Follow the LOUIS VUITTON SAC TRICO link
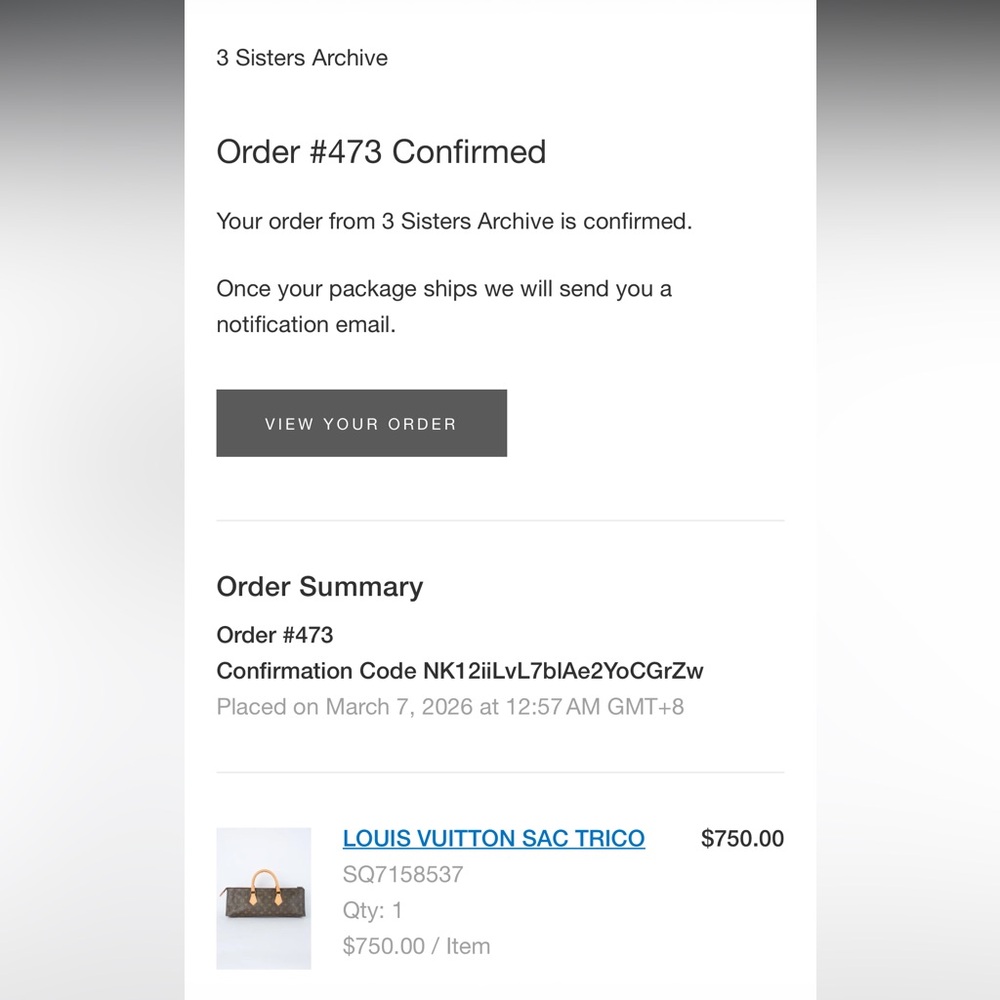Image resolution: width=1000 pixels, height=1000 pixels. [x=494, y=838]
